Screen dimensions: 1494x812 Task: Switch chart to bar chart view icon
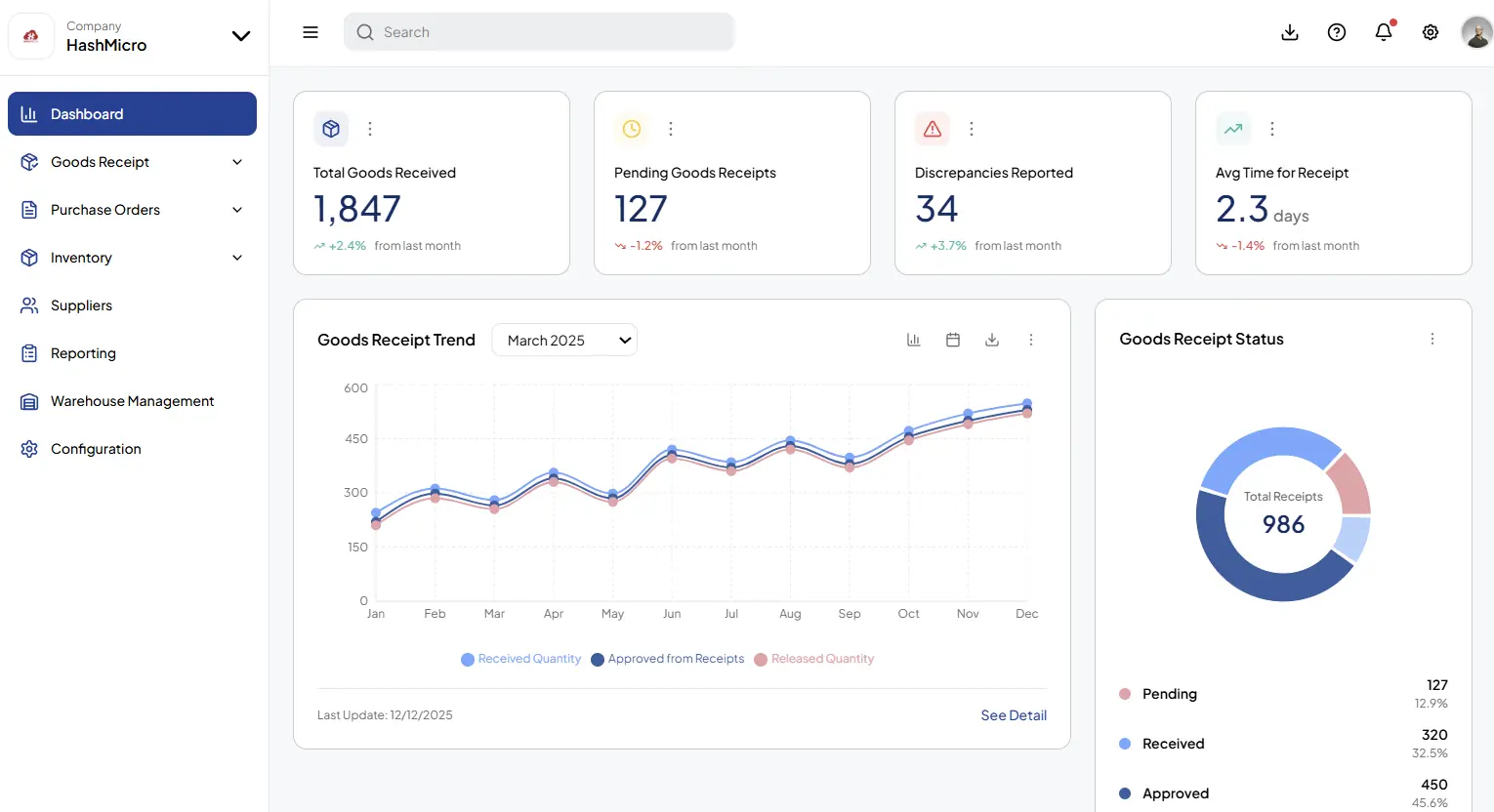tap(914, 340)
